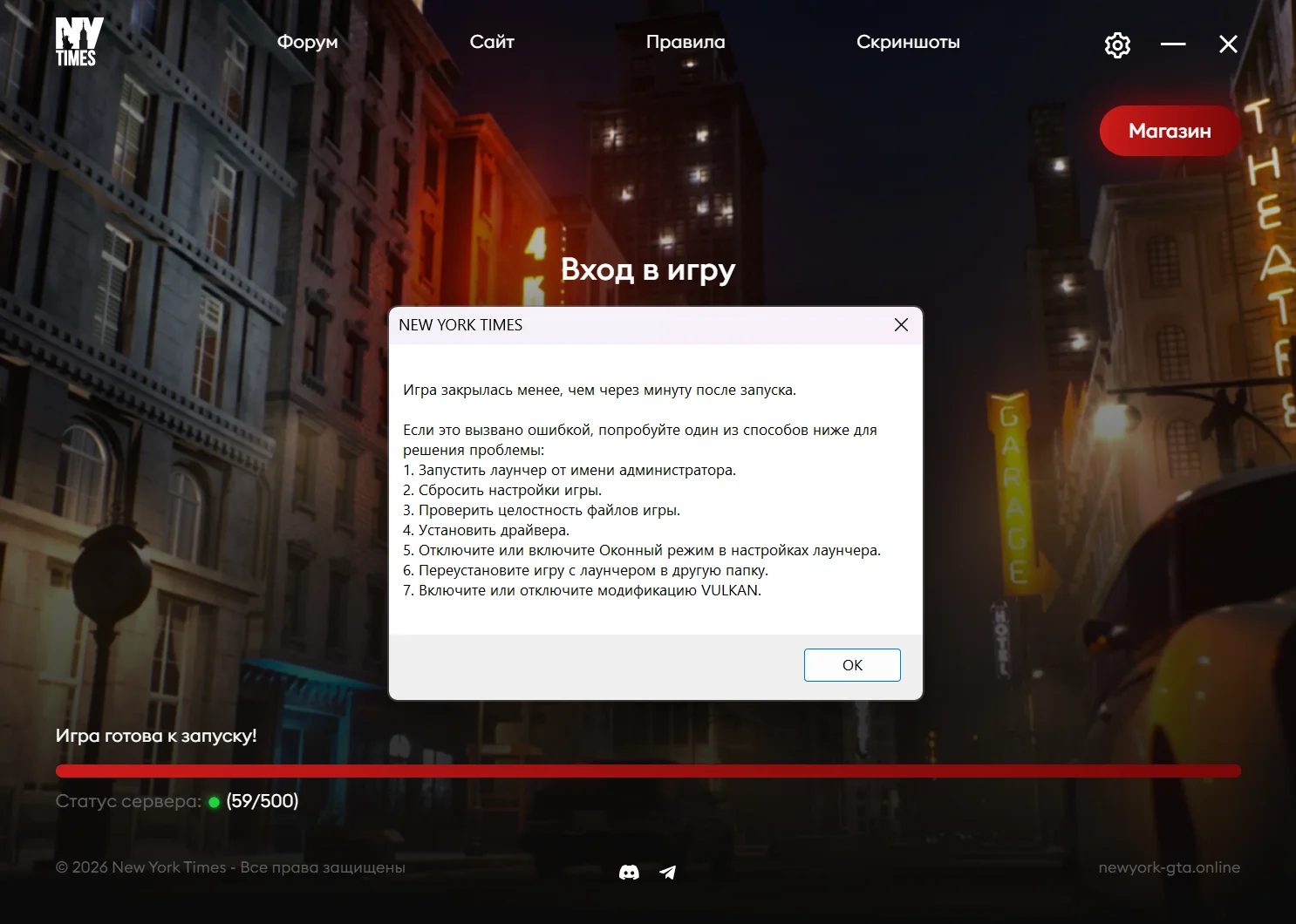Screen dimensions: 1296x924
Task: Visit the newyork-gta.online link
Action: (x=1169, y=867)
